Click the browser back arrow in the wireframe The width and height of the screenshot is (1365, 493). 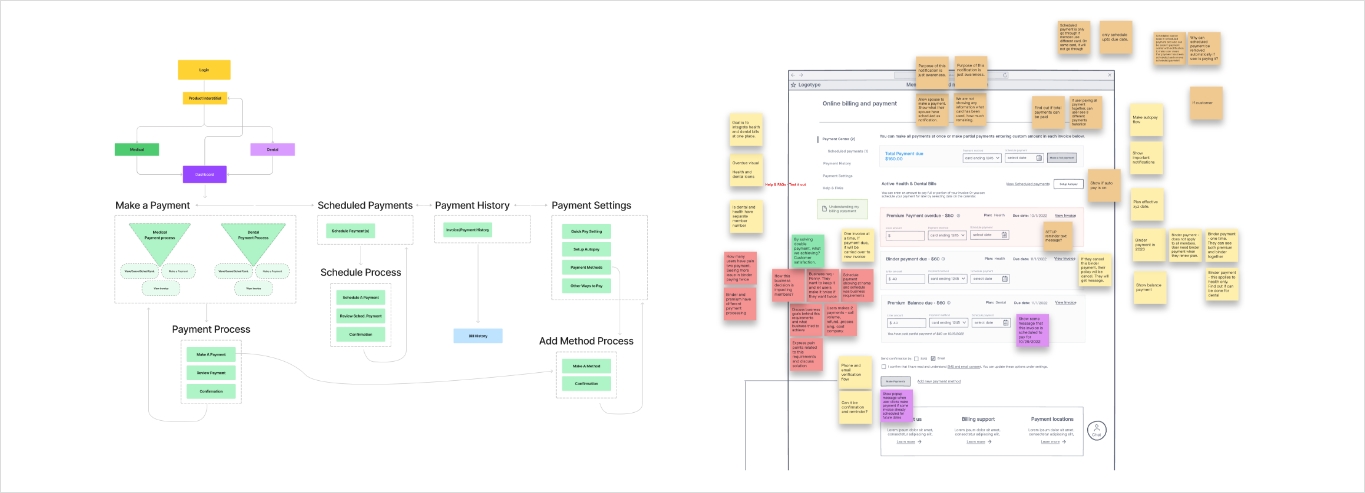pos(794,75)
